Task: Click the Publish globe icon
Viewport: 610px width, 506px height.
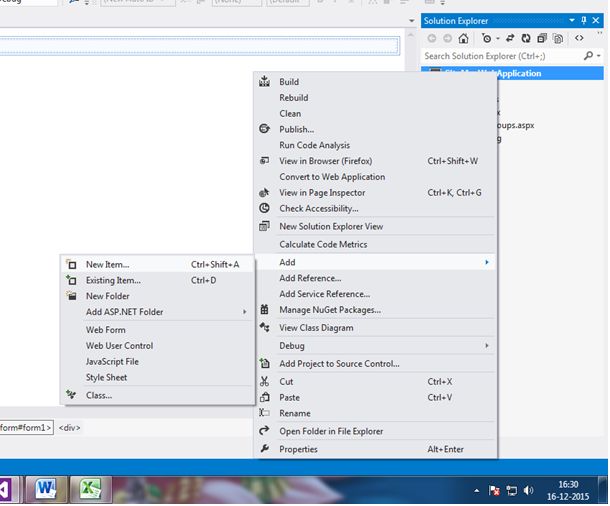Action: [265, 129]
